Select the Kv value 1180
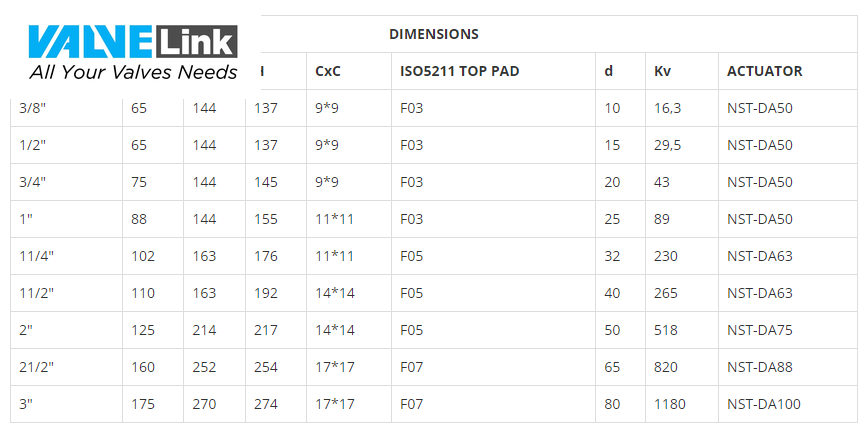 (x=670, y=404)
